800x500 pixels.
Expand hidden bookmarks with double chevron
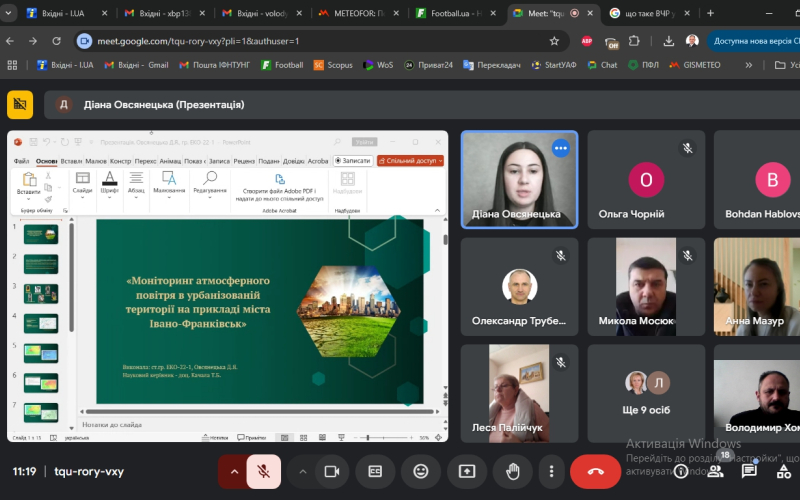[x=748, y=65]
